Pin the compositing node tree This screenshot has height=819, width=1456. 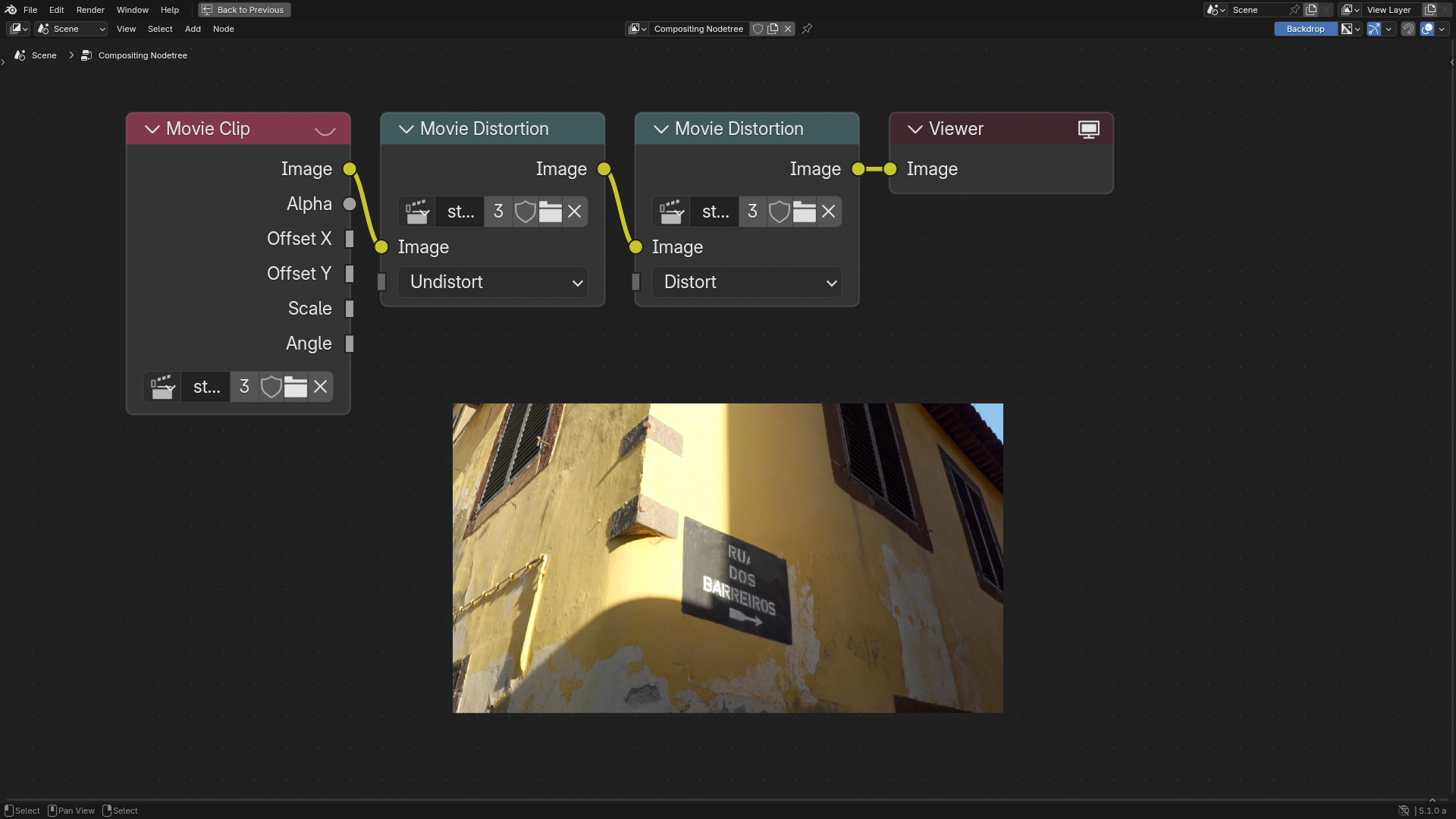[807, 29]
